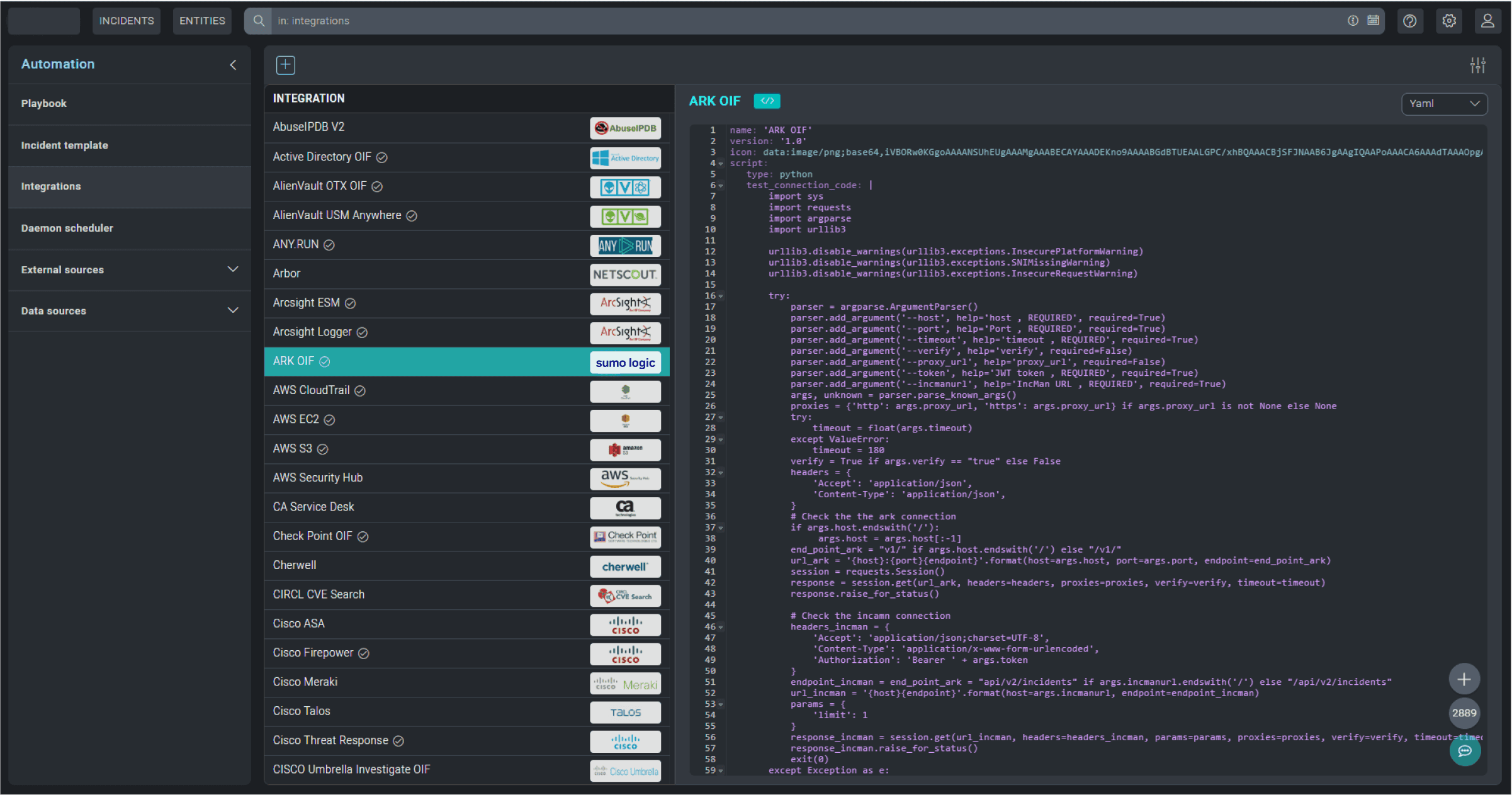
Task: Click the calendar icon in search bar
Action: [x=1374, y=21]
